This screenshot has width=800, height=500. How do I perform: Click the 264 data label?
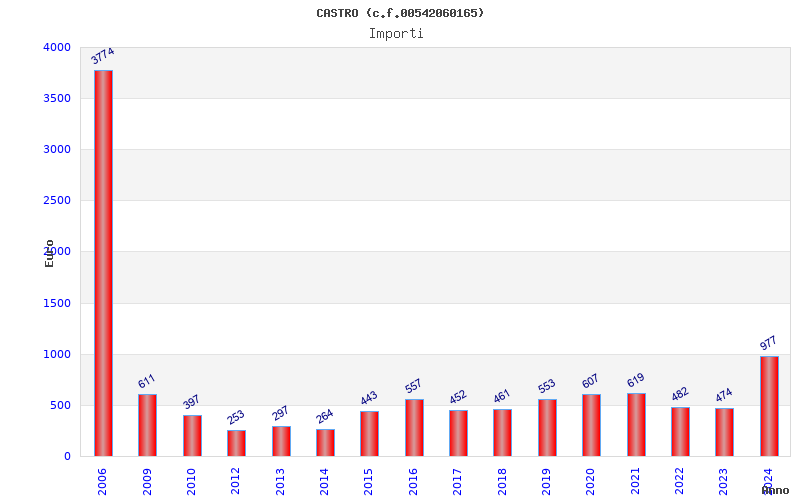click(x=324, y=416)
